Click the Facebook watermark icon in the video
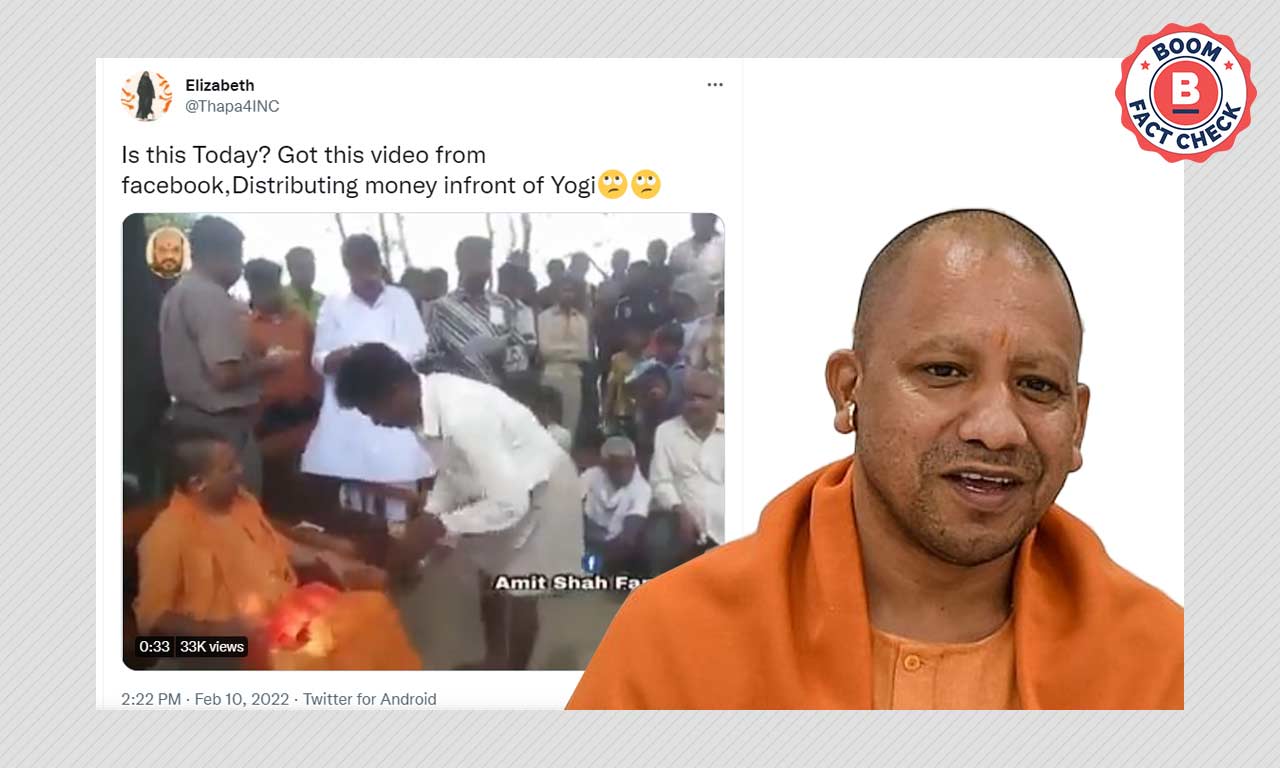1280x768 pixels. tap(591, 563)
